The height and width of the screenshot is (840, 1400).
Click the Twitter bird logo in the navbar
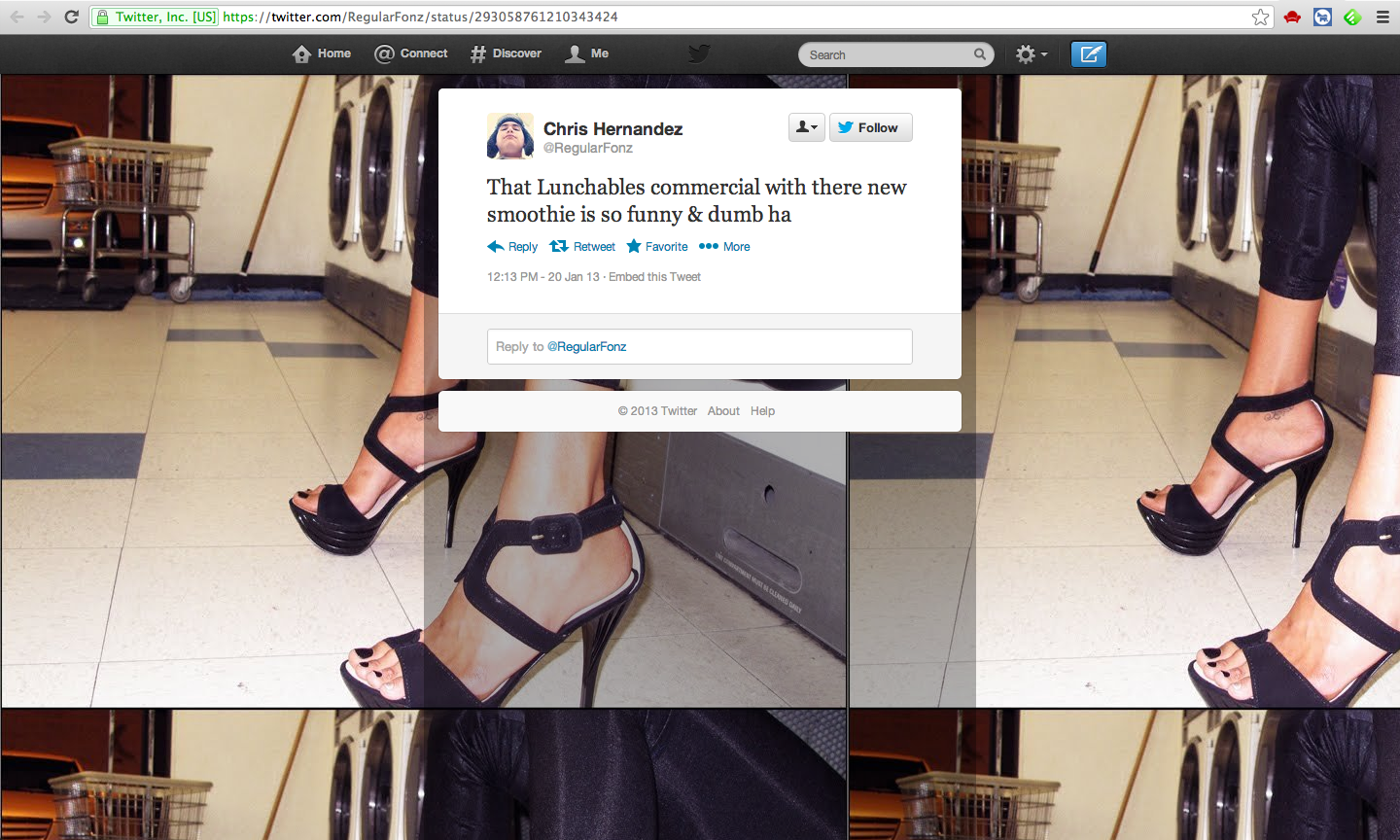(699, 53)
